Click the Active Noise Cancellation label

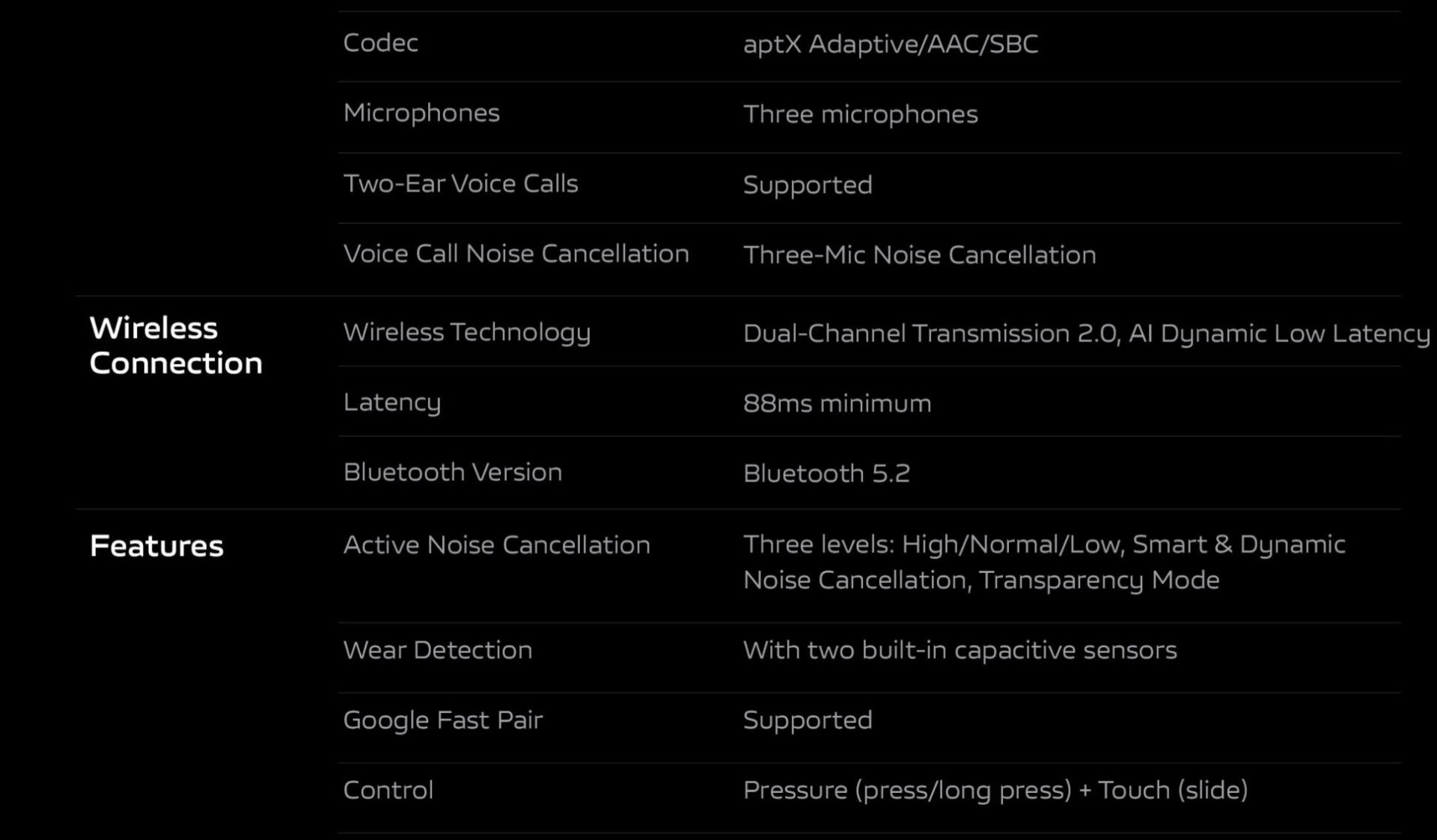coord(496,545)
